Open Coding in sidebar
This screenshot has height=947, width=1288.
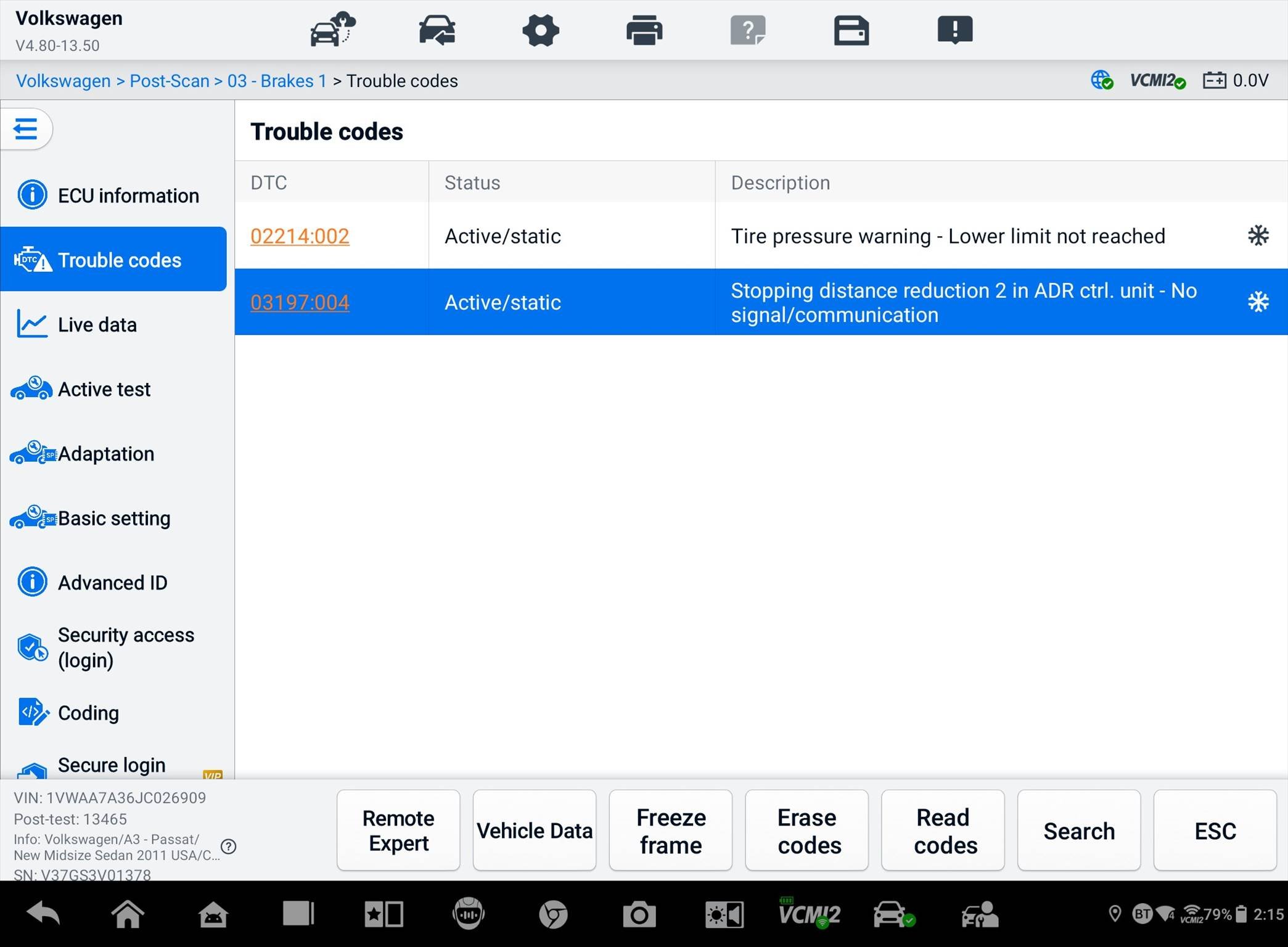pyautogui.click(x=114, y=713)
